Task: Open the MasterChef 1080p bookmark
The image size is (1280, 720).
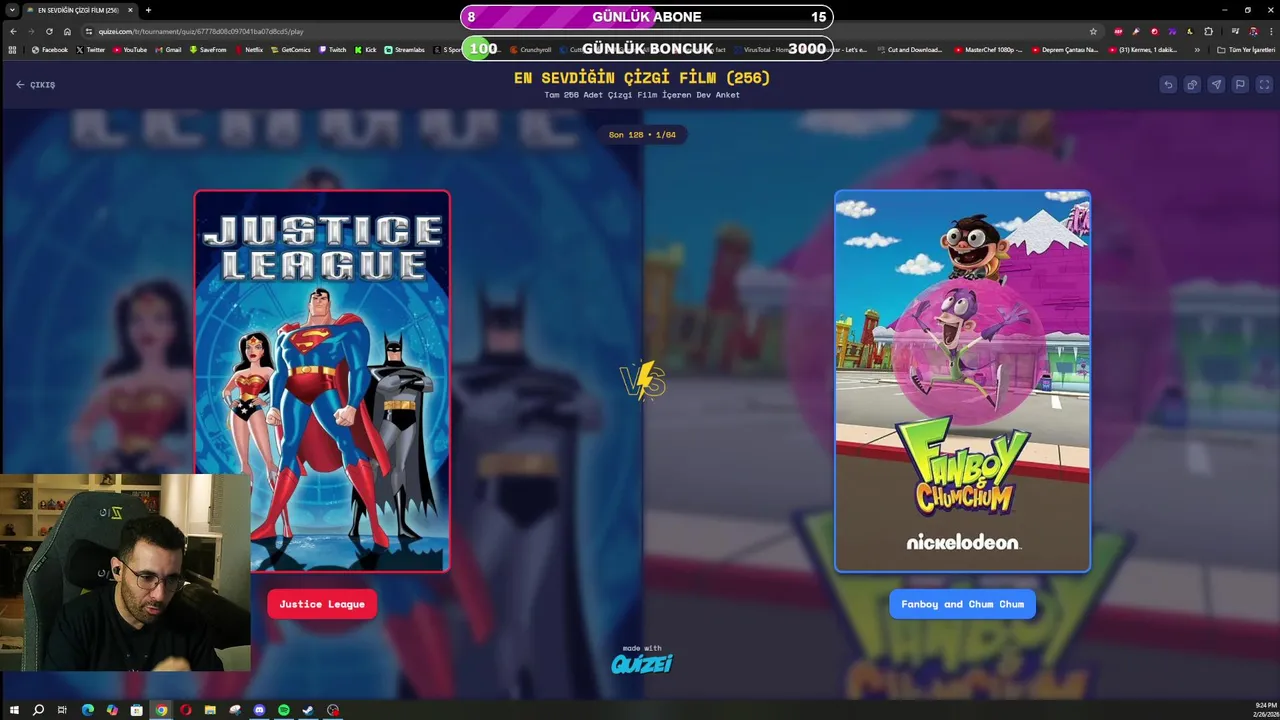Action: coord(988,49)
